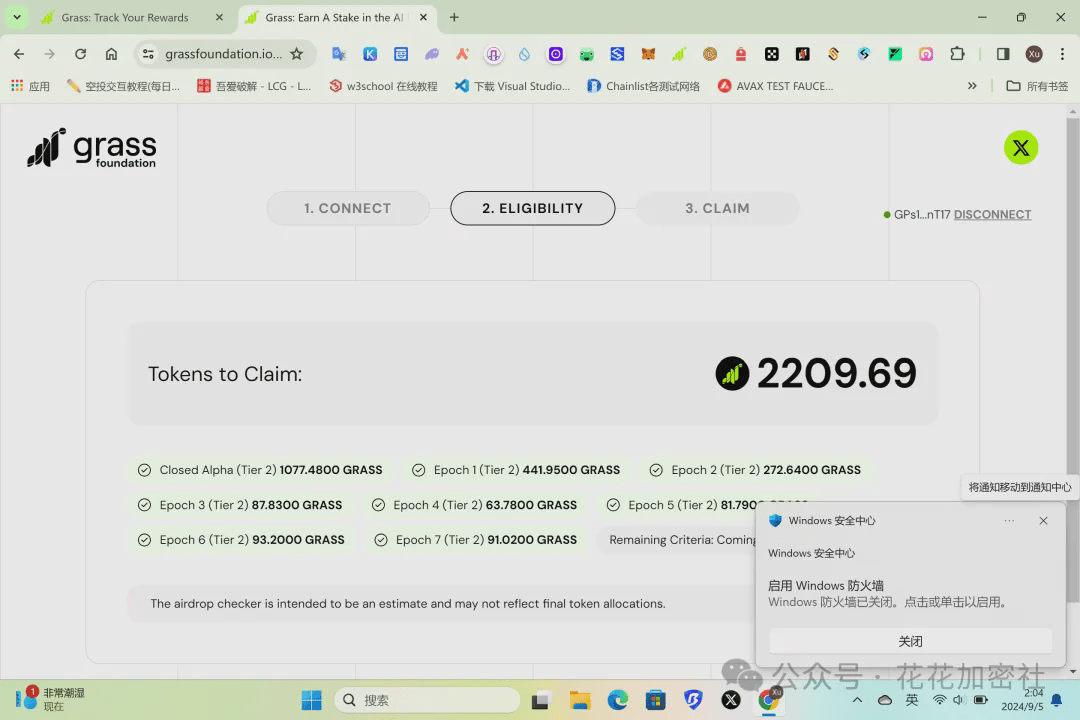This screenshot has width=1080, height=720.
Task: Click the grassfoundation.io address bar
Action: pyautogui.click(x=223, y=54)
